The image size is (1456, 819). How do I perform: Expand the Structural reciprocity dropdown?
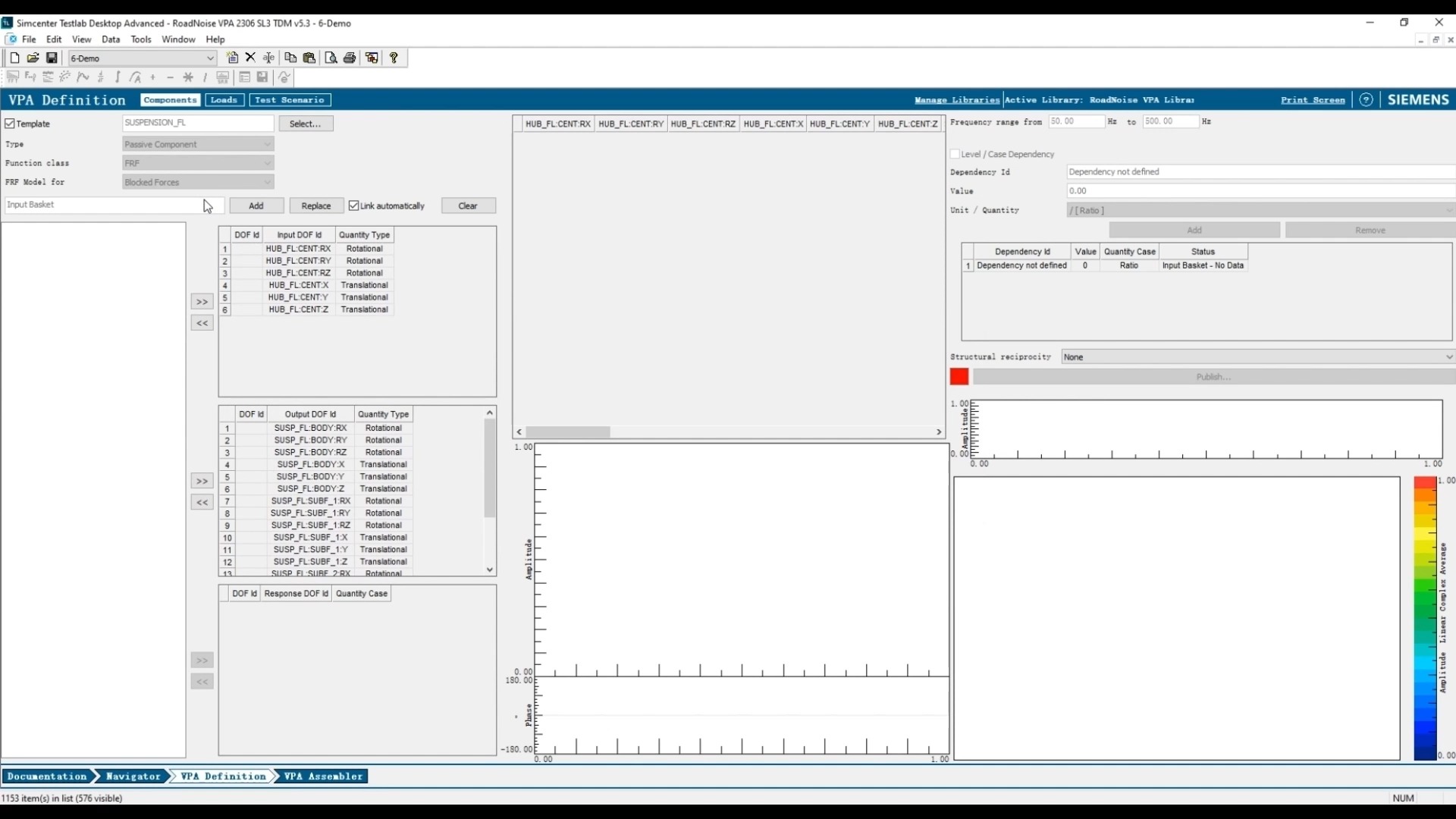(1448, 357)
